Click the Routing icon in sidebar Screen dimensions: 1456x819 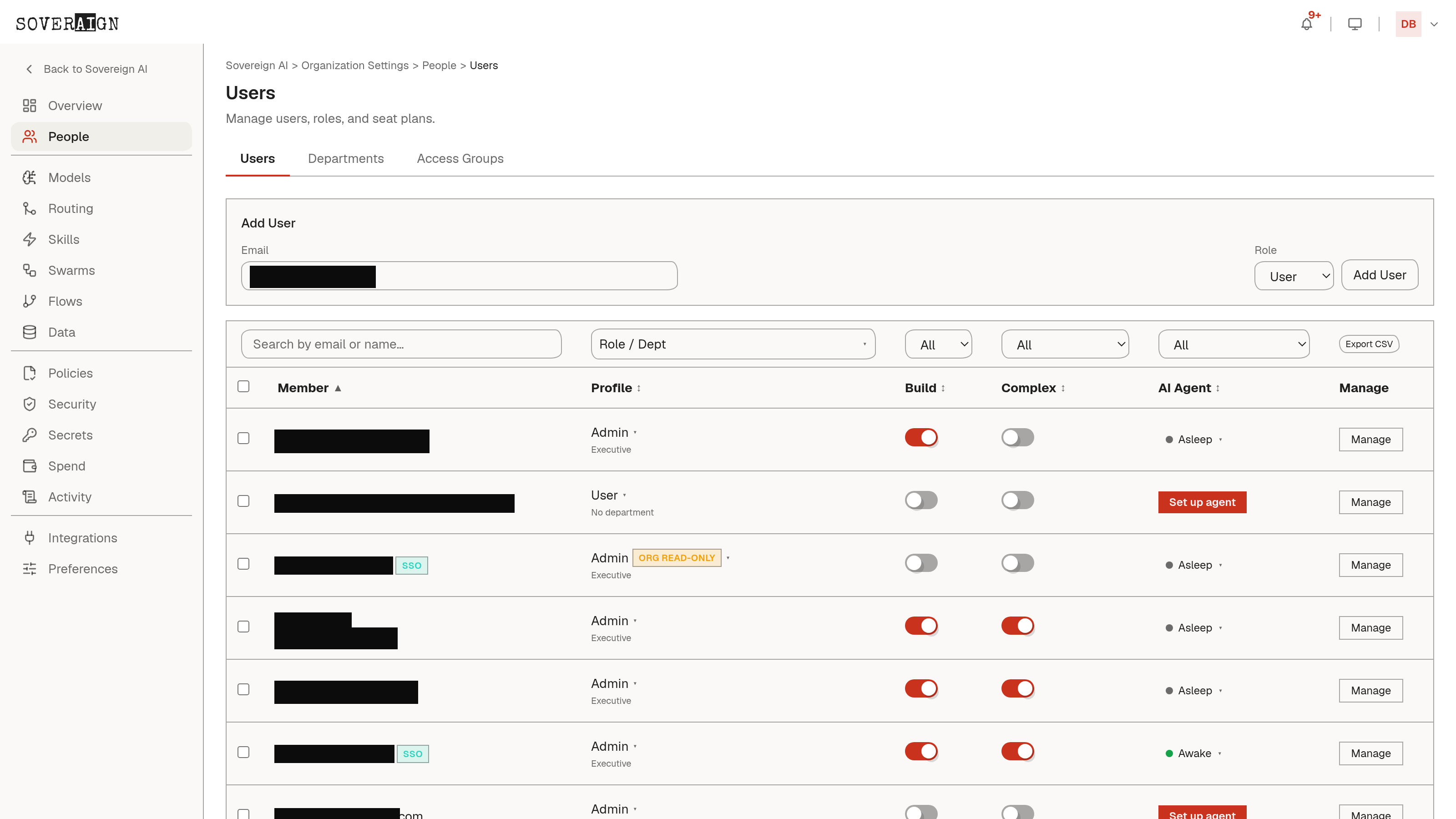[30, 208]
